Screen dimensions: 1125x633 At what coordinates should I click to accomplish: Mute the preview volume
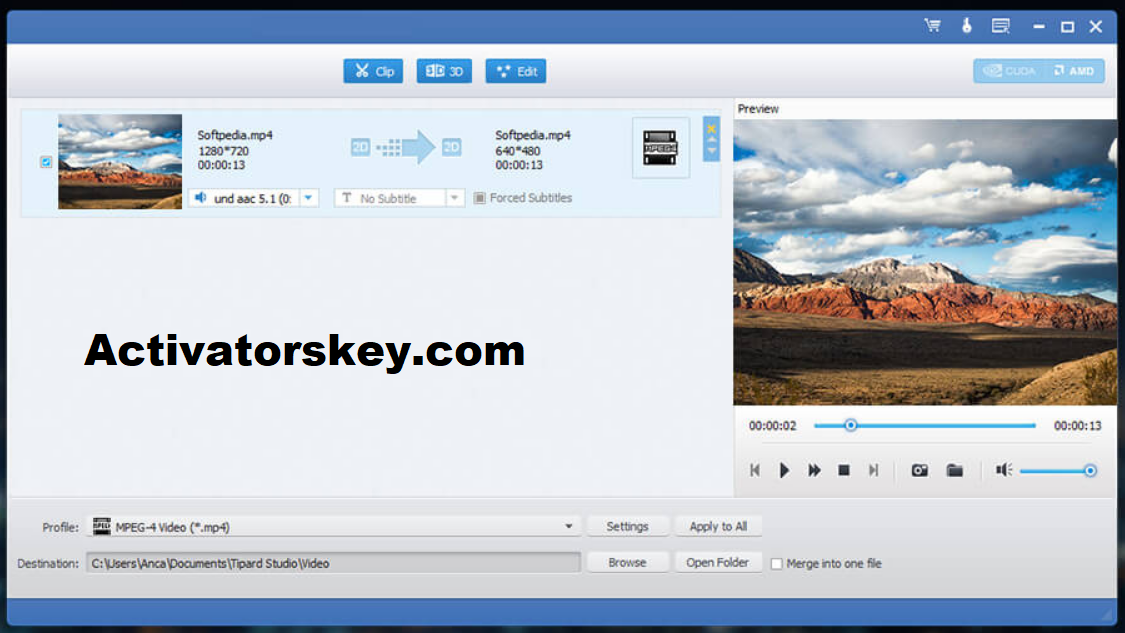tap(1004, 470)
